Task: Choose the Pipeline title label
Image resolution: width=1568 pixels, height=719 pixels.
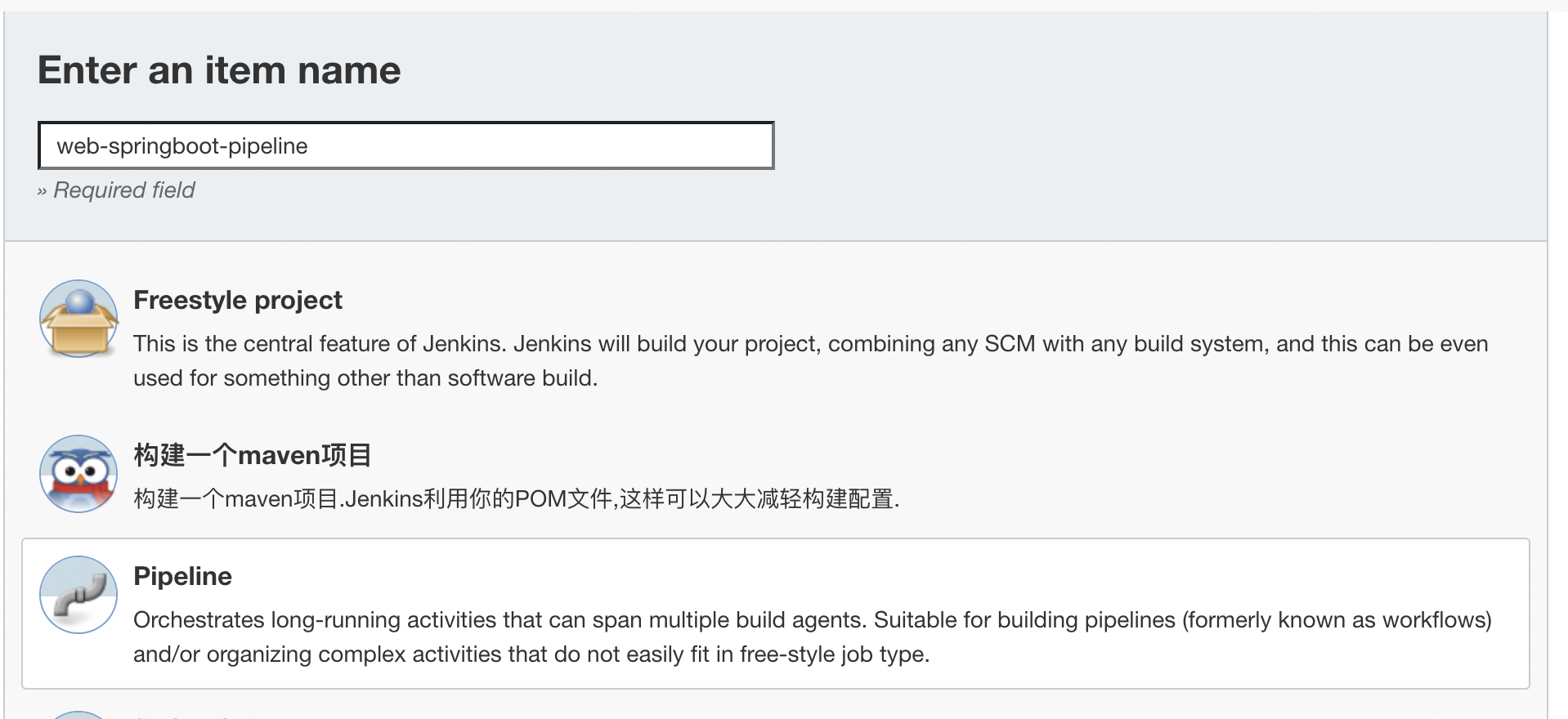Action: [x=182, y=576]
